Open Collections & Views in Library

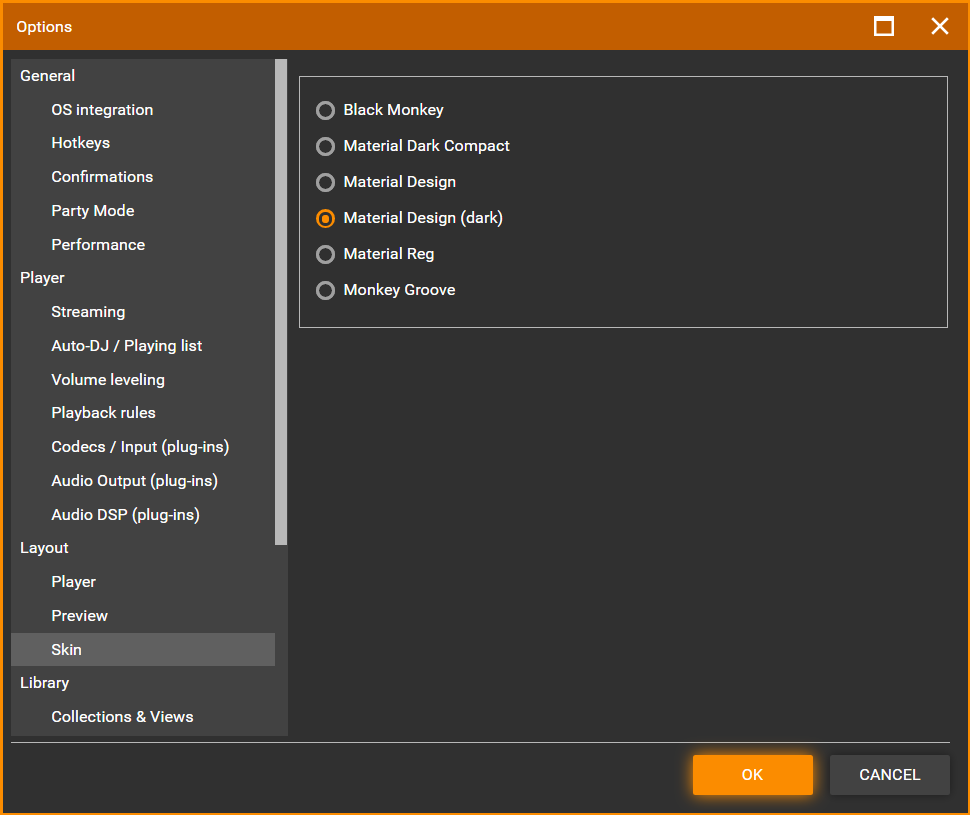pos(122,717)
